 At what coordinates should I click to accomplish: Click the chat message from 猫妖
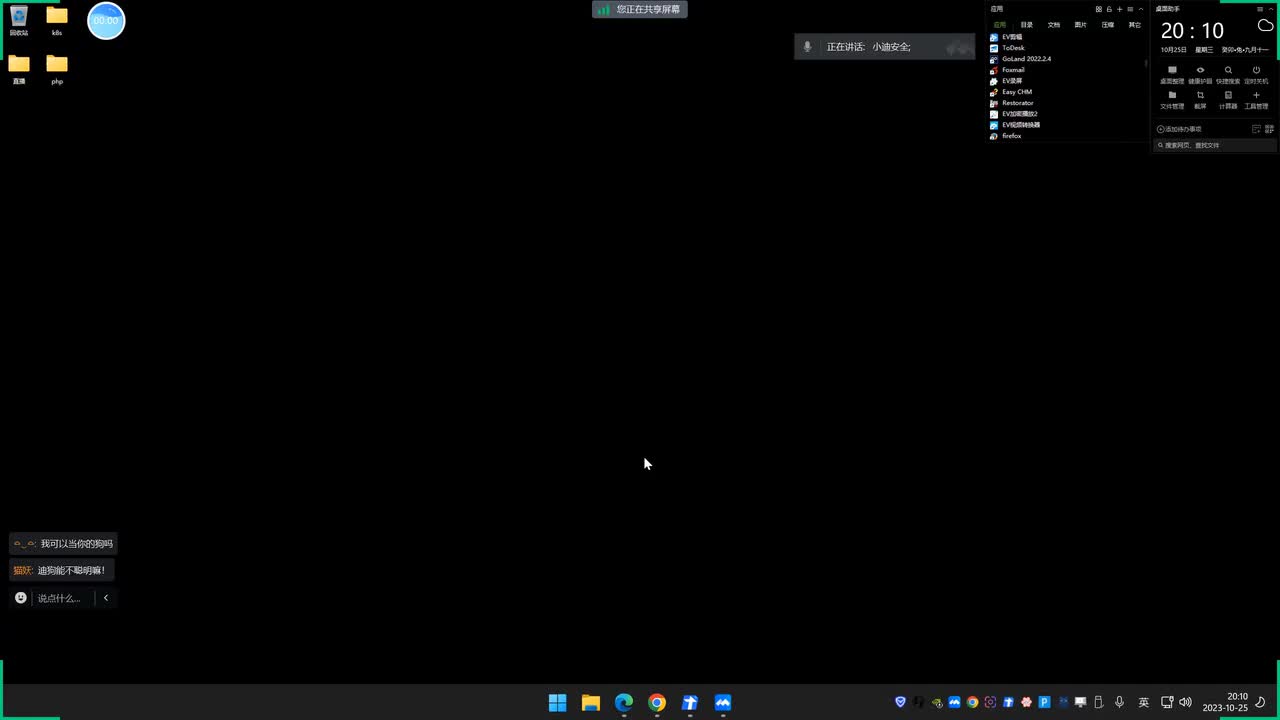[60, 570]
